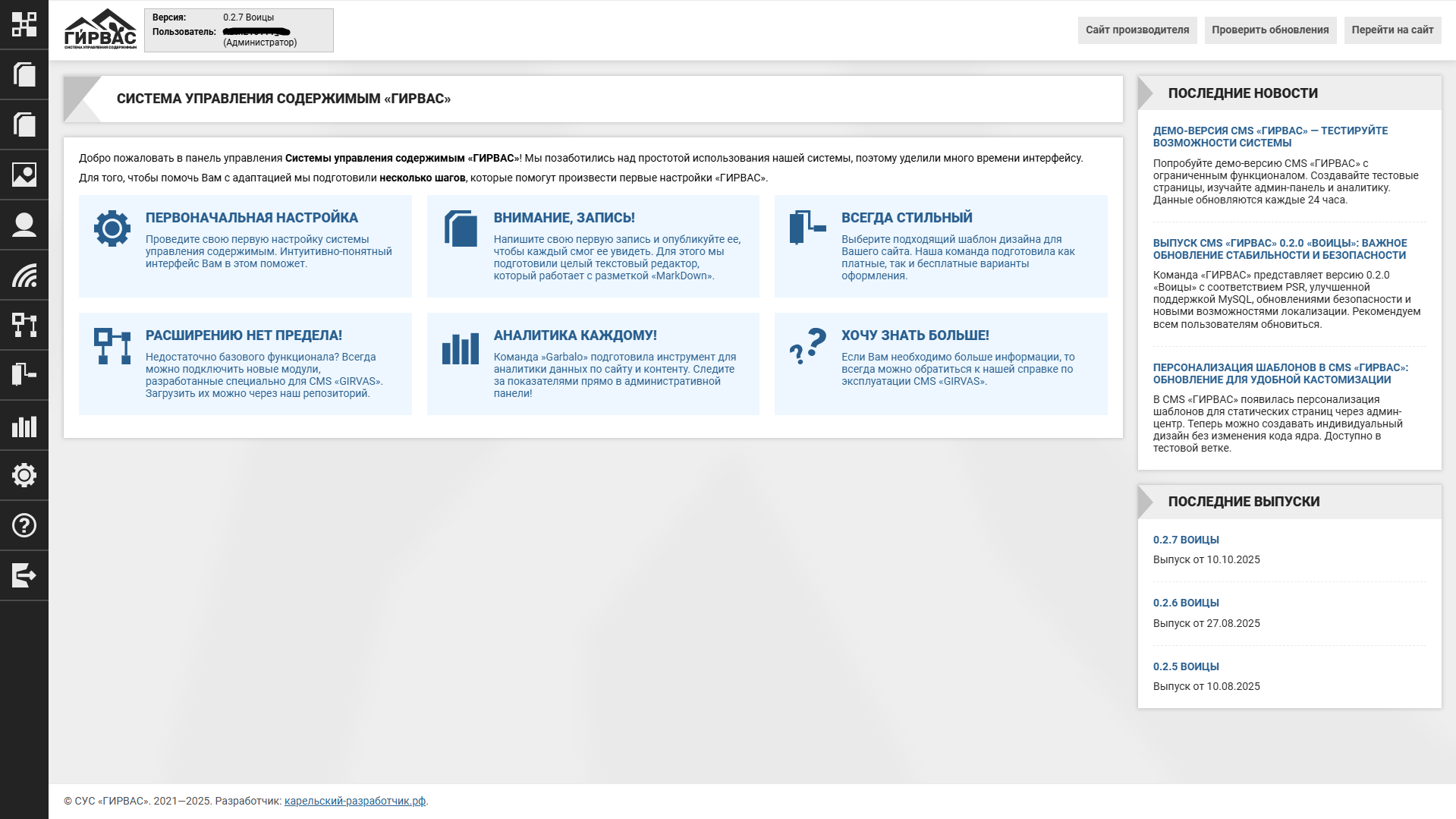The image size is (1456, 819).
Task: Open settings gear in sidebar
Action: click(24, 475)
